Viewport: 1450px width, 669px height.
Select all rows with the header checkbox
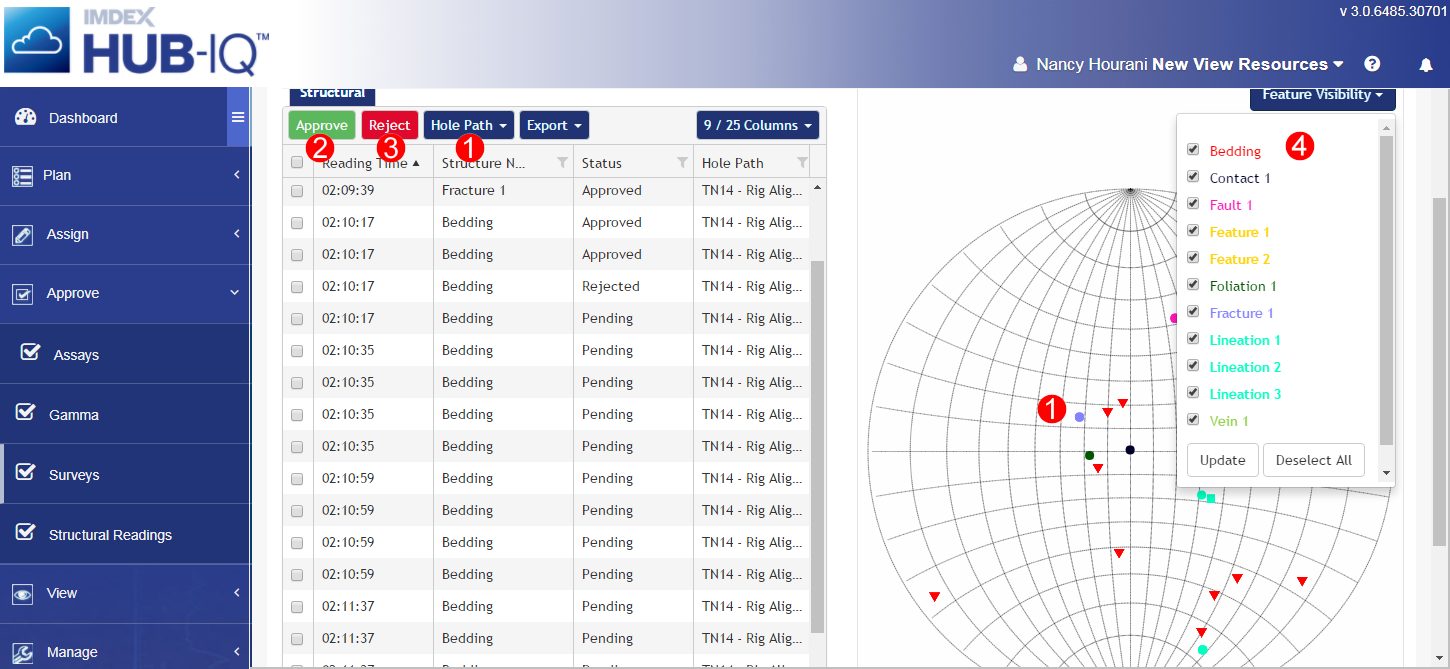point(297,163)
